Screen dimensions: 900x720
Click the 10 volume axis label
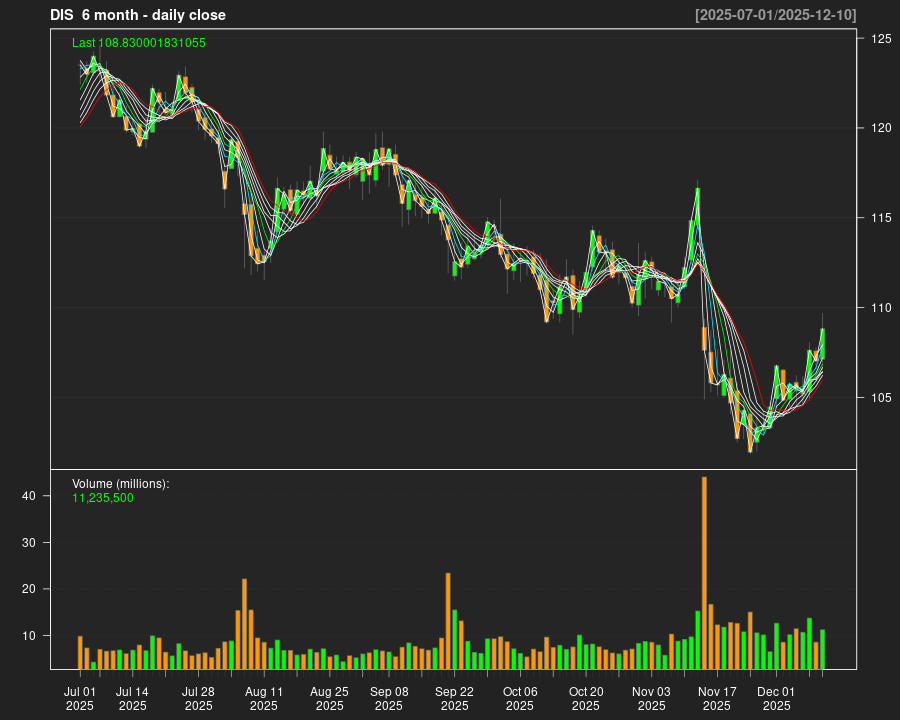click(29, 636)
